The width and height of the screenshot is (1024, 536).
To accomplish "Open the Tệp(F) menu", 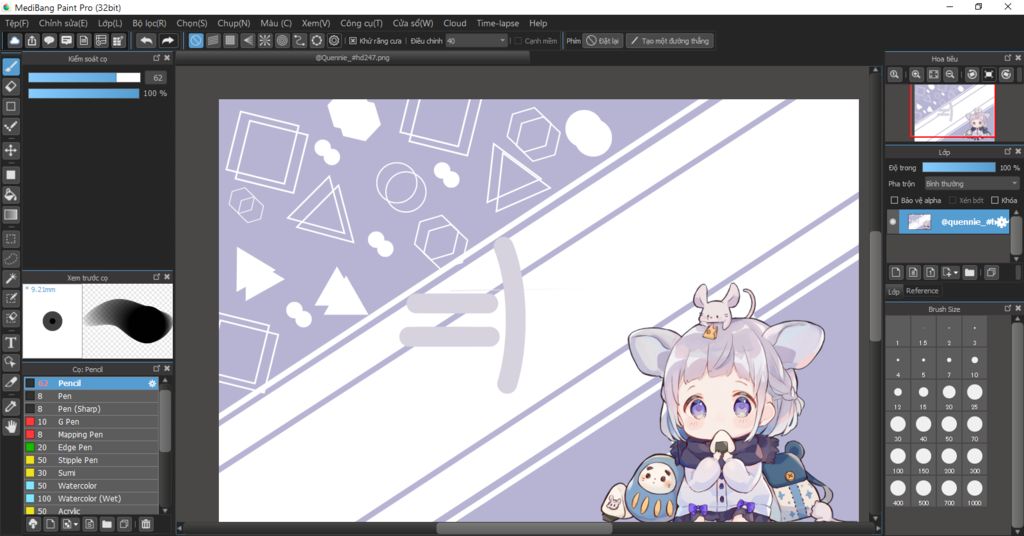I will tap(17, 23).
